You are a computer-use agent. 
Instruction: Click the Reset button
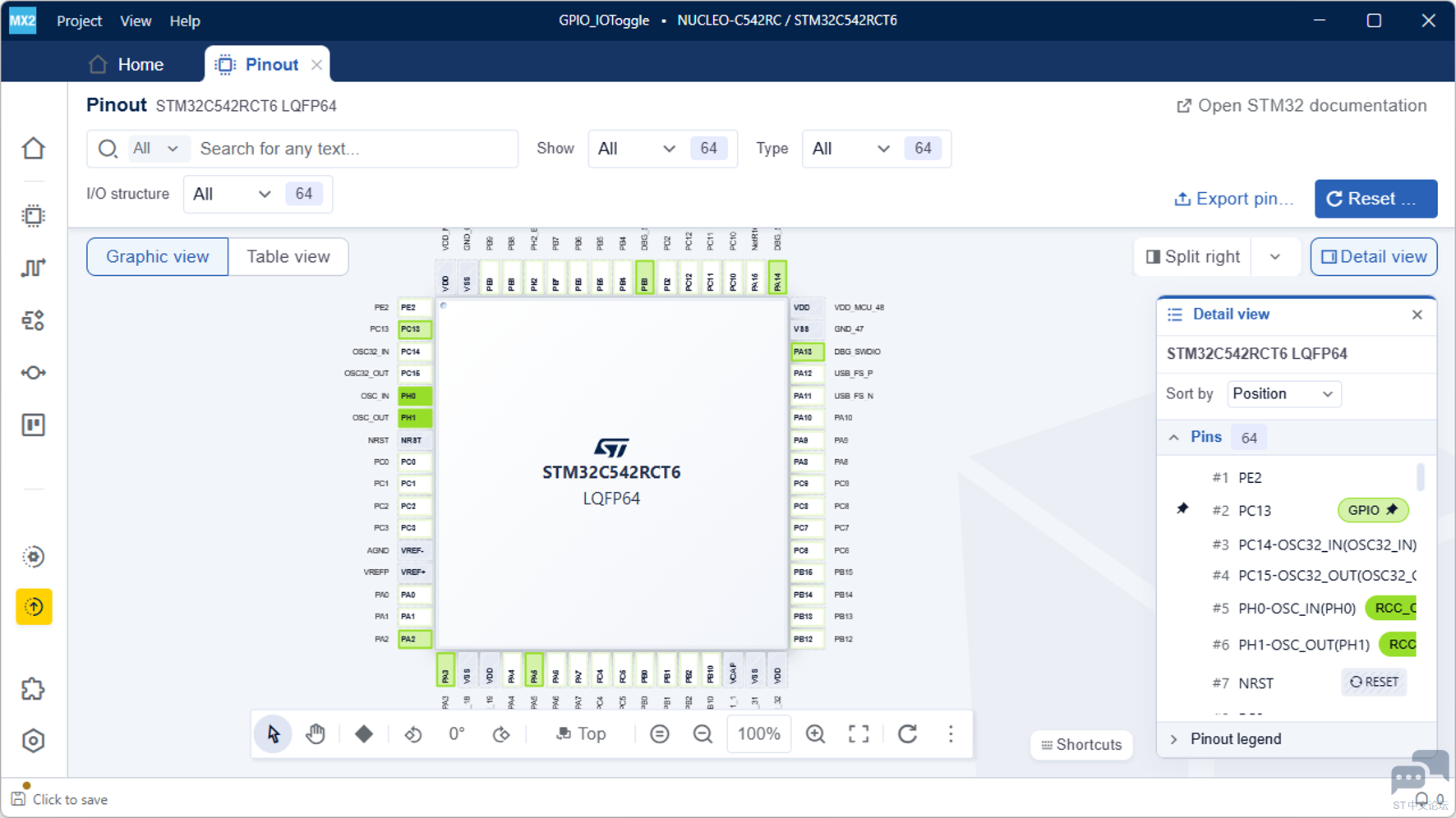pos(1375,199)
